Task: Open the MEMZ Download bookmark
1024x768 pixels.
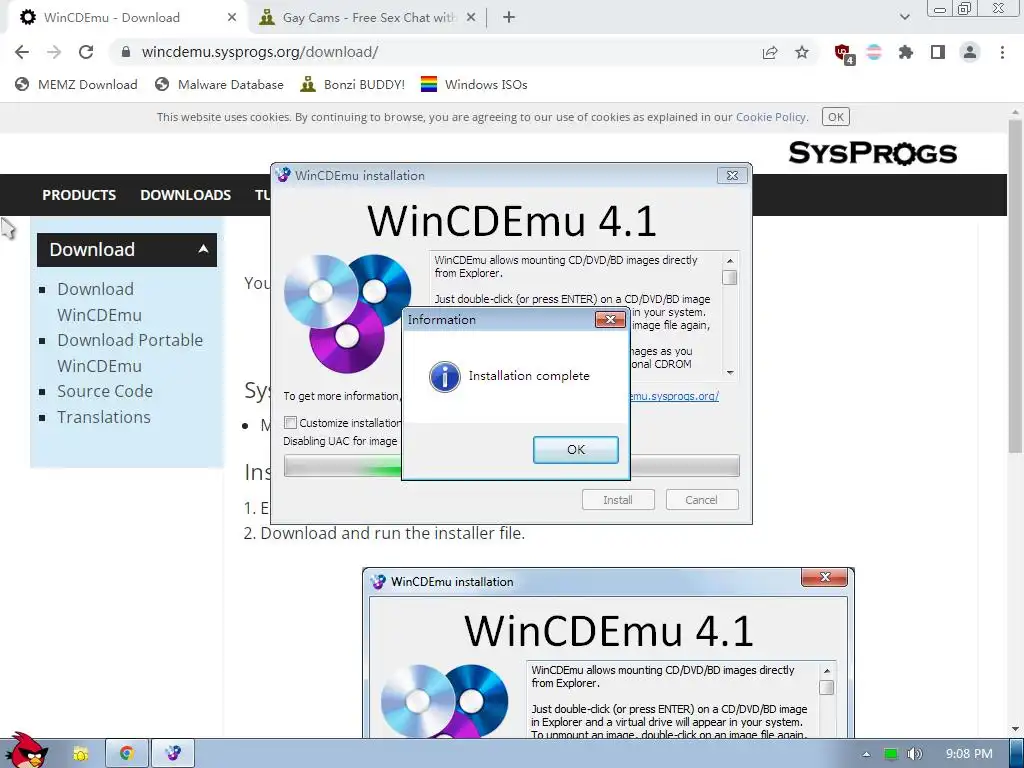Action: (x=76, y=84)
